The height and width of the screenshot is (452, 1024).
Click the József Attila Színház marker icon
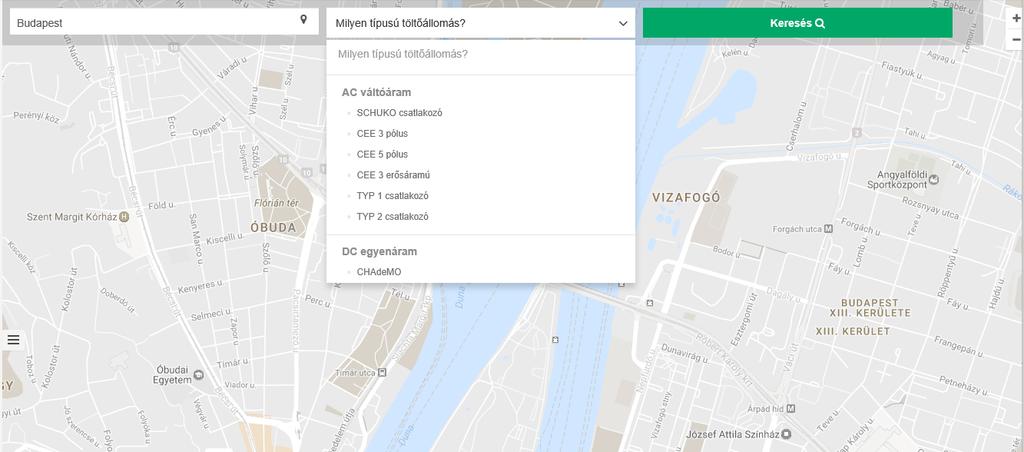[786, 434]
